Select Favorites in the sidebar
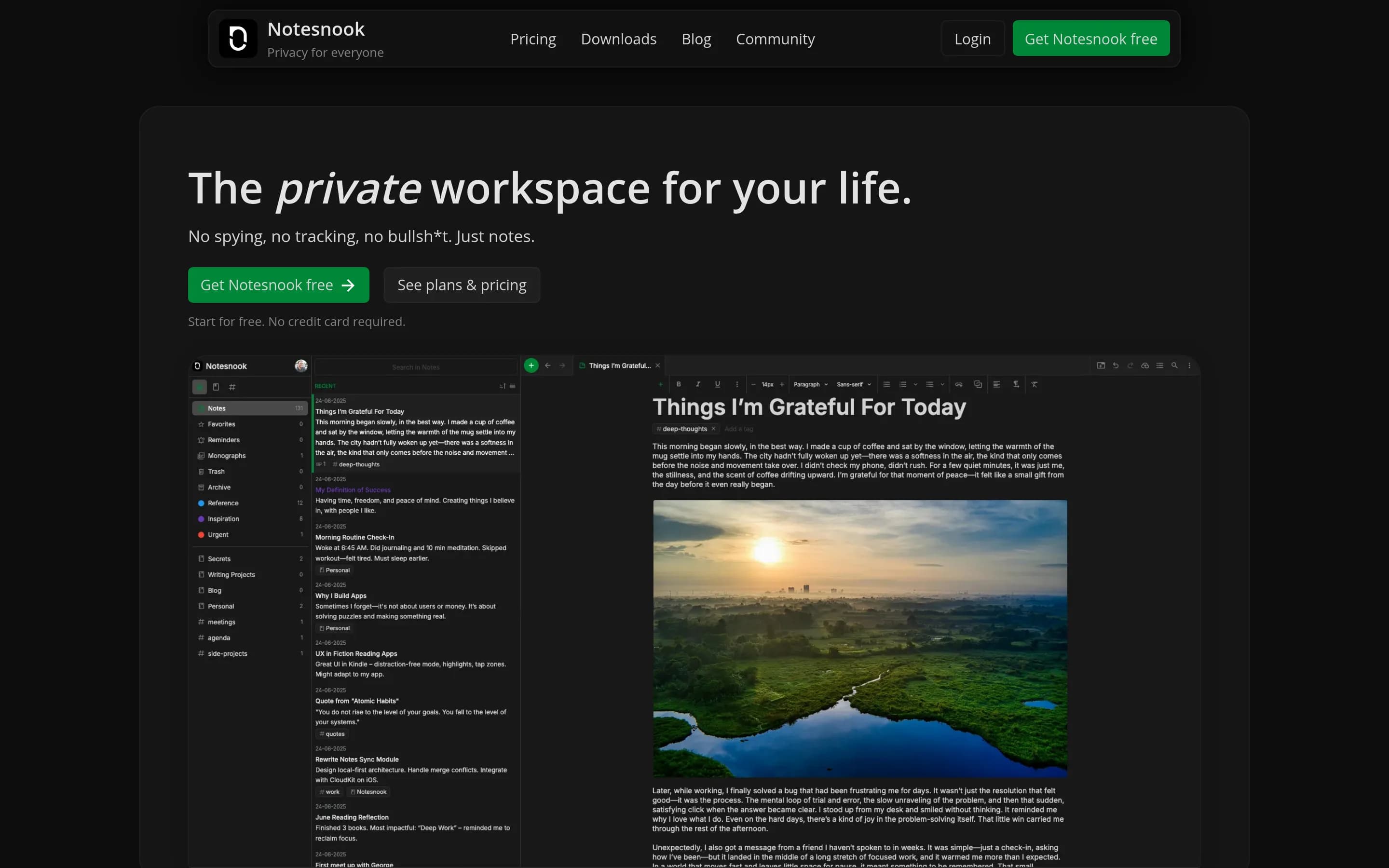This screenshot has width=1389, height=868. [250, 424]
